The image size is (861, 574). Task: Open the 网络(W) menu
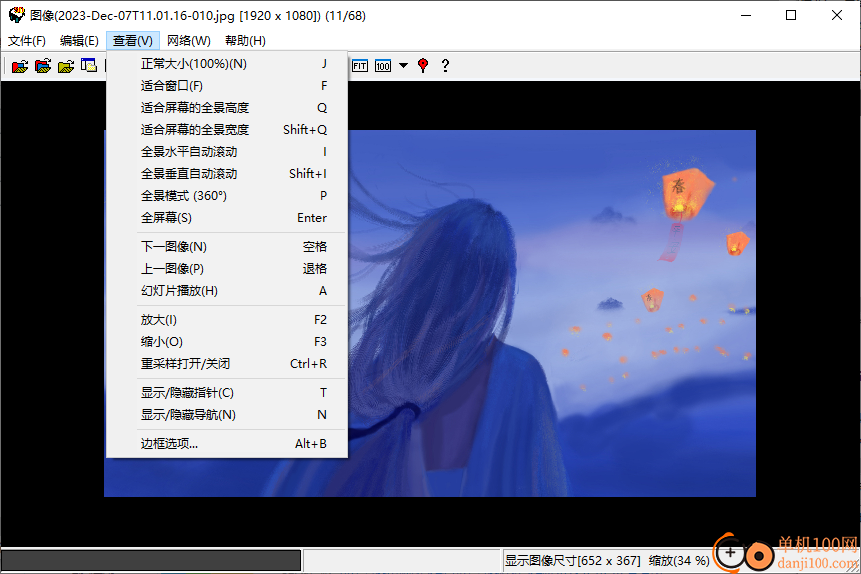(x=188, y=41)
